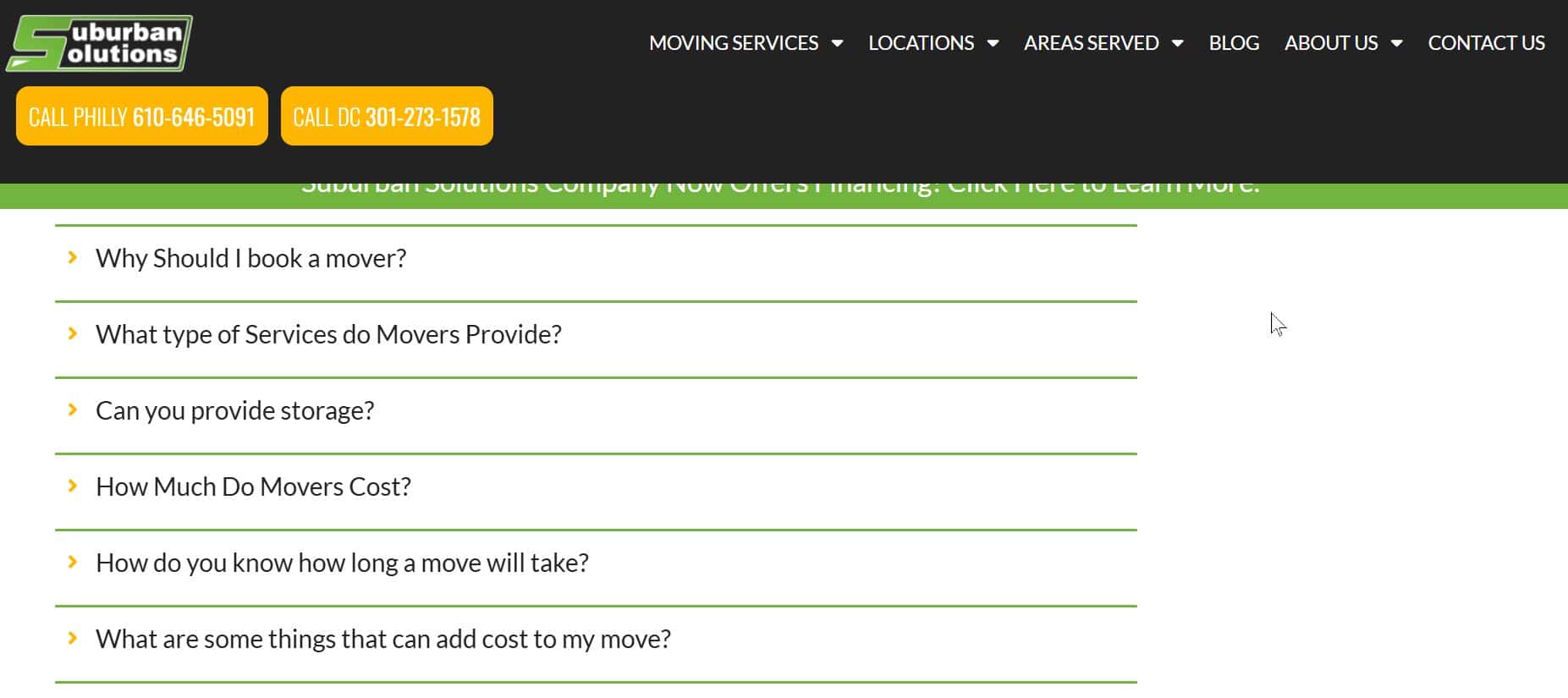Image resolution: width=1568 pixels, height=698 pixels.
Task: Open the 'Why Should I book a mover?' question
Action: coord(251,258)
